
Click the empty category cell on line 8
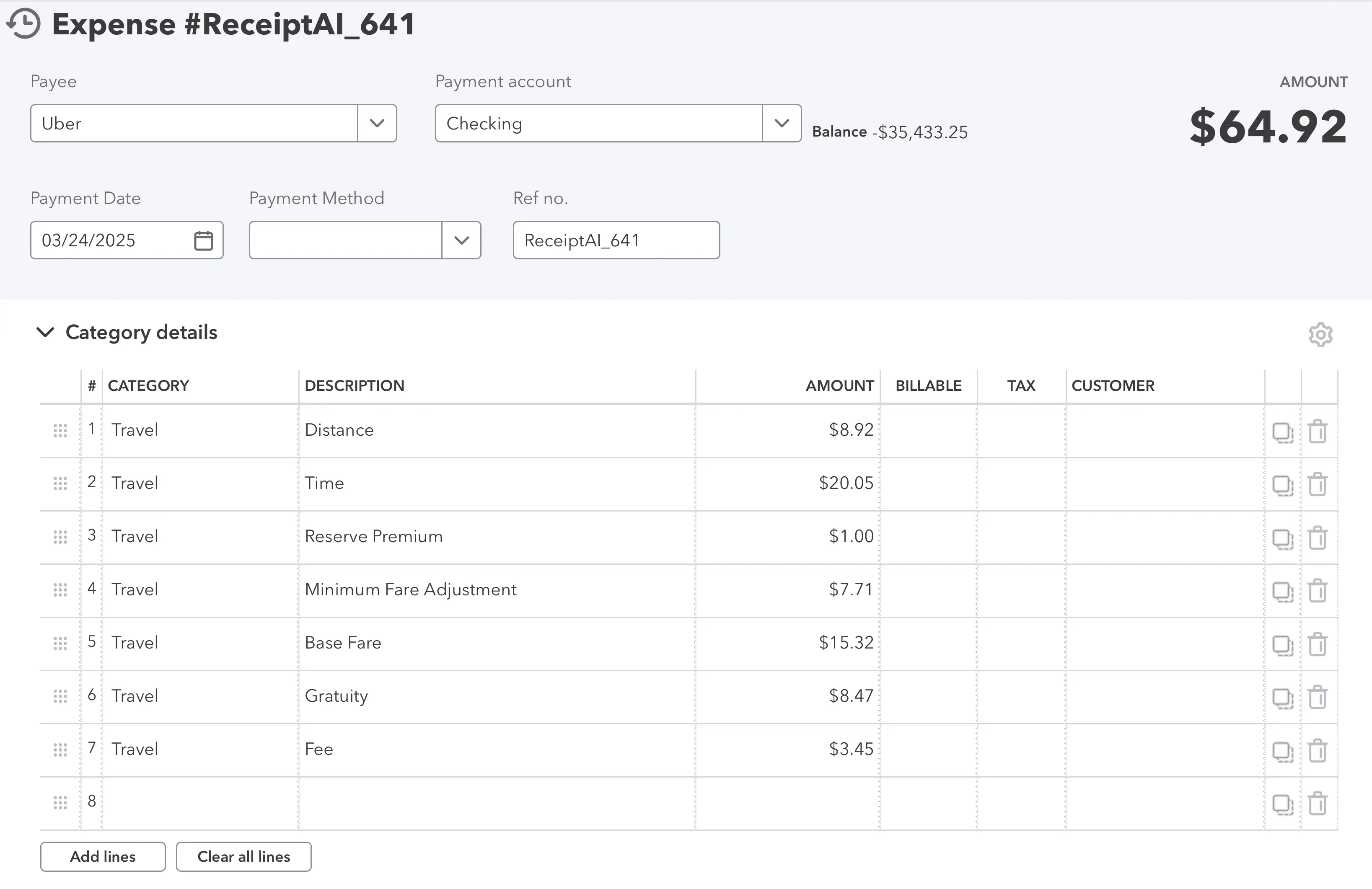(201, 803)
